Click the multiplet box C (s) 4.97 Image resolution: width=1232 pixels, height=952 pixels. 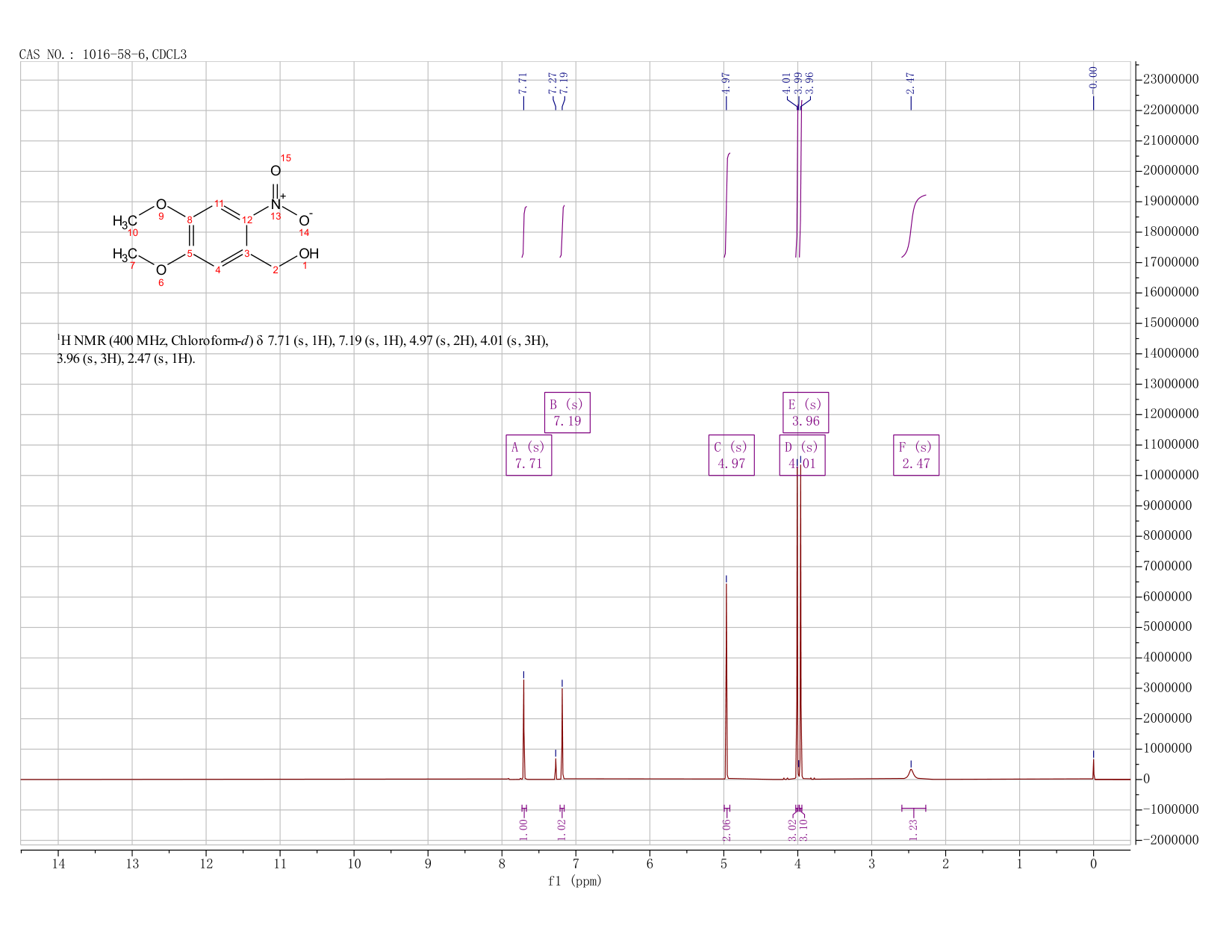(x=731, y=455)
